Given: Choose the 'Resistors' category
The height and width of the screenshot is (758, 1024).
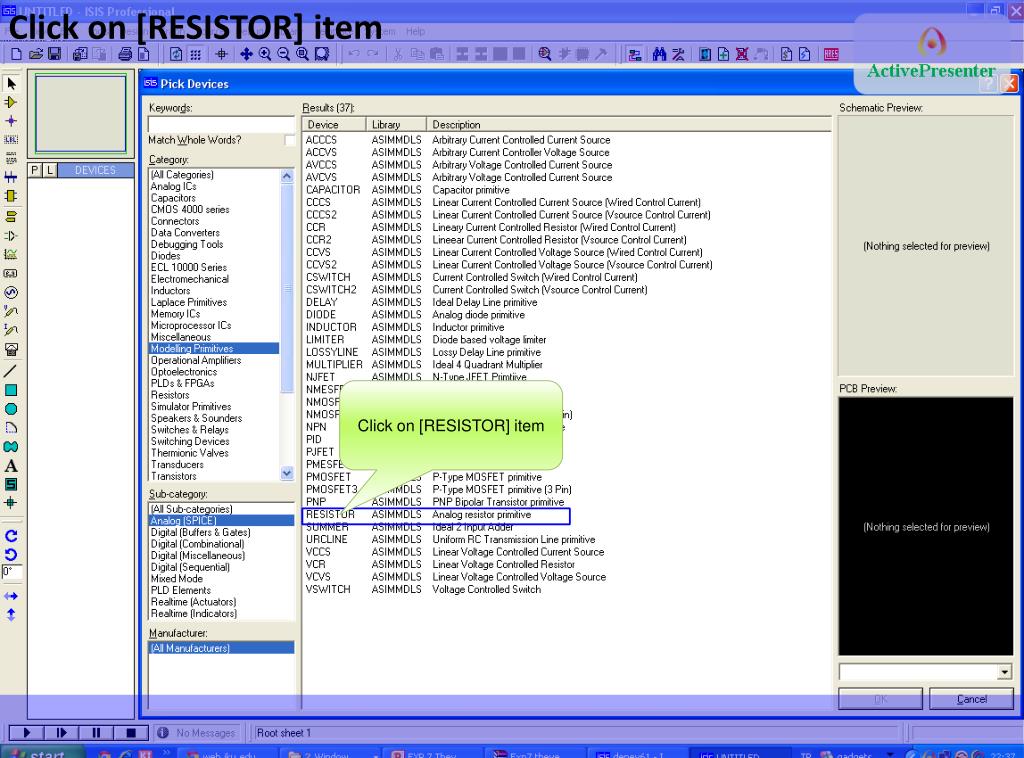Looking at the screenshot, I should point(170,395).
